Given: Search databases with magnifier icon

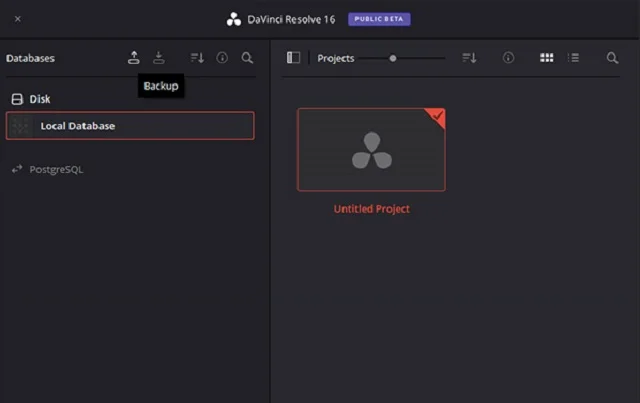Looking at the screenshot, I should 247,58.
